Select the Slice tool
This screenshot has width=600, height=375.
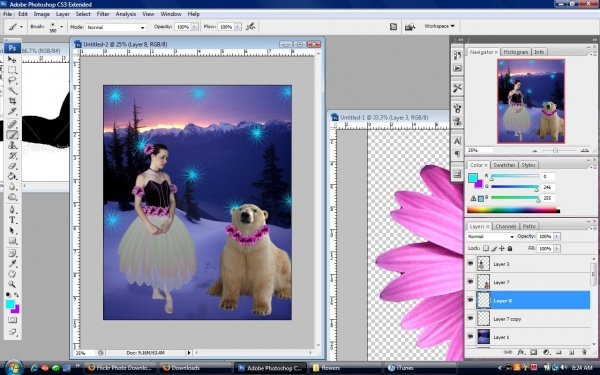click(12, 111)
